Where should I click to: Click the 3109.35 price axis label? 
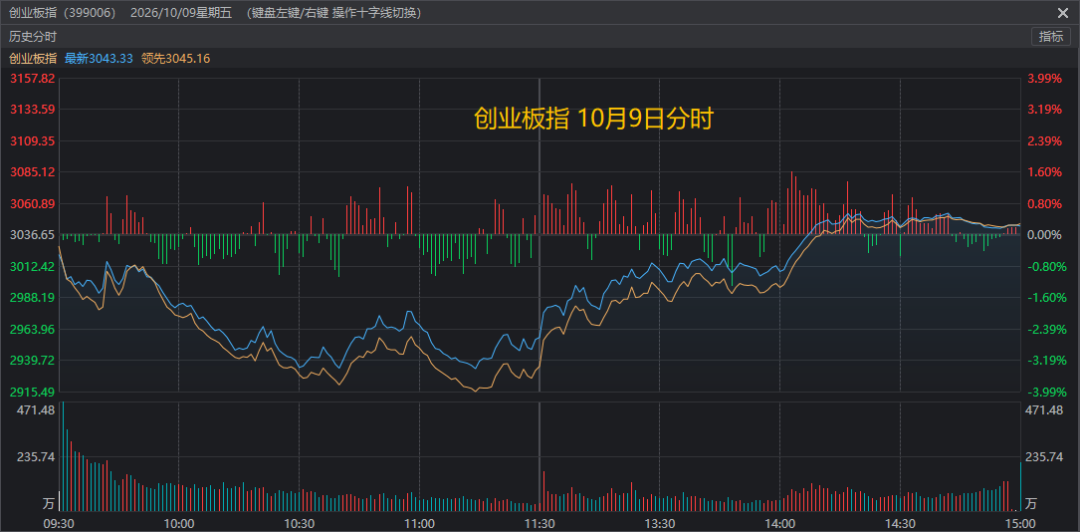(32, 141)
